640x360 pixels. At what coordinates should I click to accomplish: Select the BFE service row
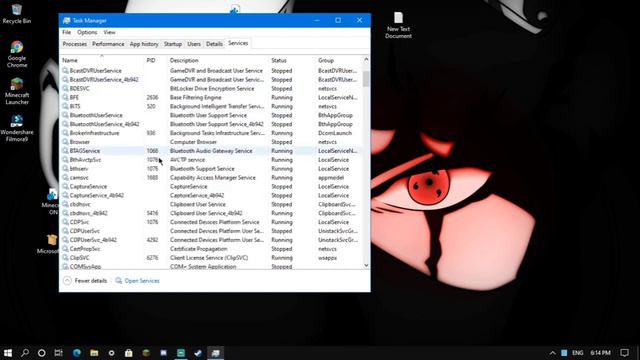click(211, 98)
